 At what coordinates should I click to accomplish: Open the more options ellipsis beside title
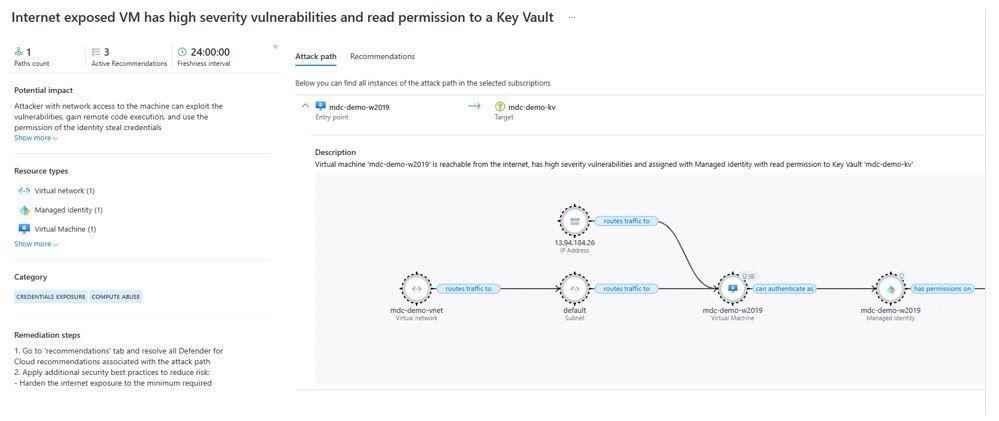click(572, 18)
